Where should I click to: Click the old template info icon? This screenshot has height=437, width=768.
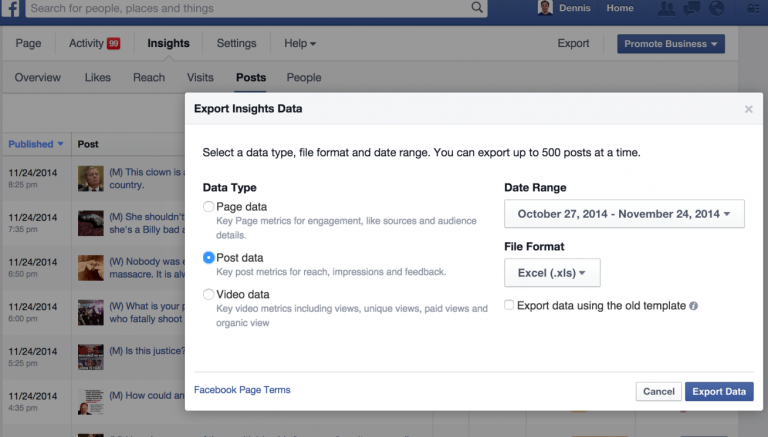pos(693,306)
